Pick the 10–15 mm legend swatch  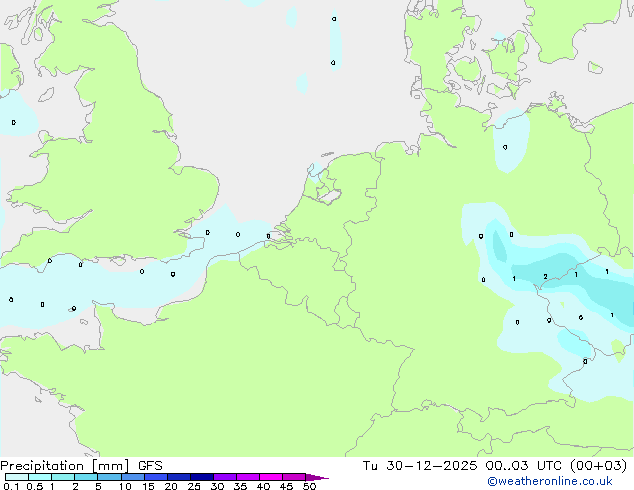tap(133, 477)
